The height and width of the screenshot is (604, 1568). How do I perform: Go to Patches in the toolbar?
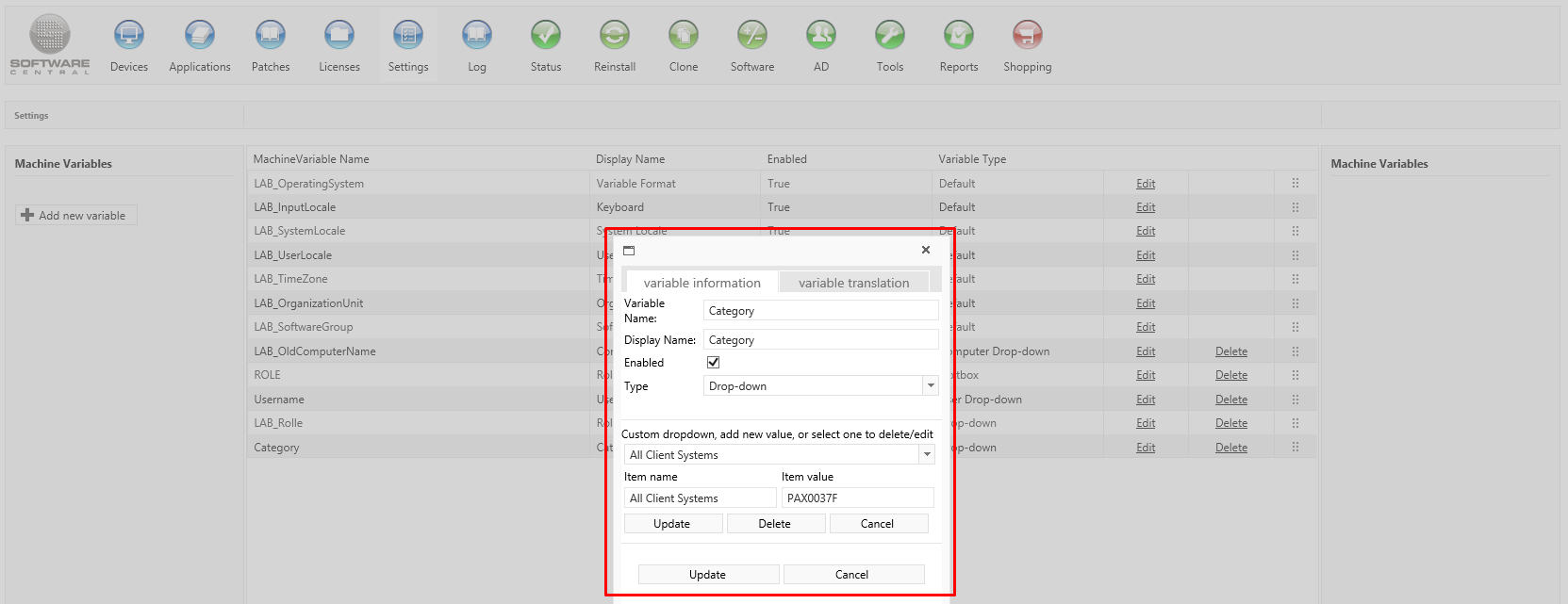pyautogui.click(x=271, y=36)
